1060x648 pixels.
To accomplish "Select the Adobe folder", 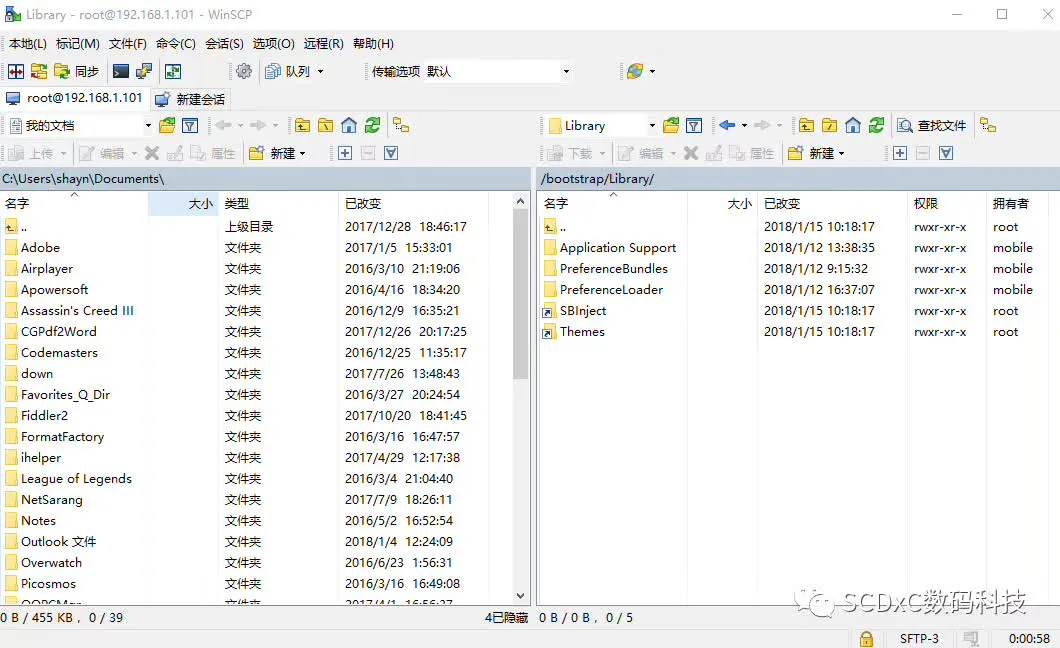I will click(41, 247).
